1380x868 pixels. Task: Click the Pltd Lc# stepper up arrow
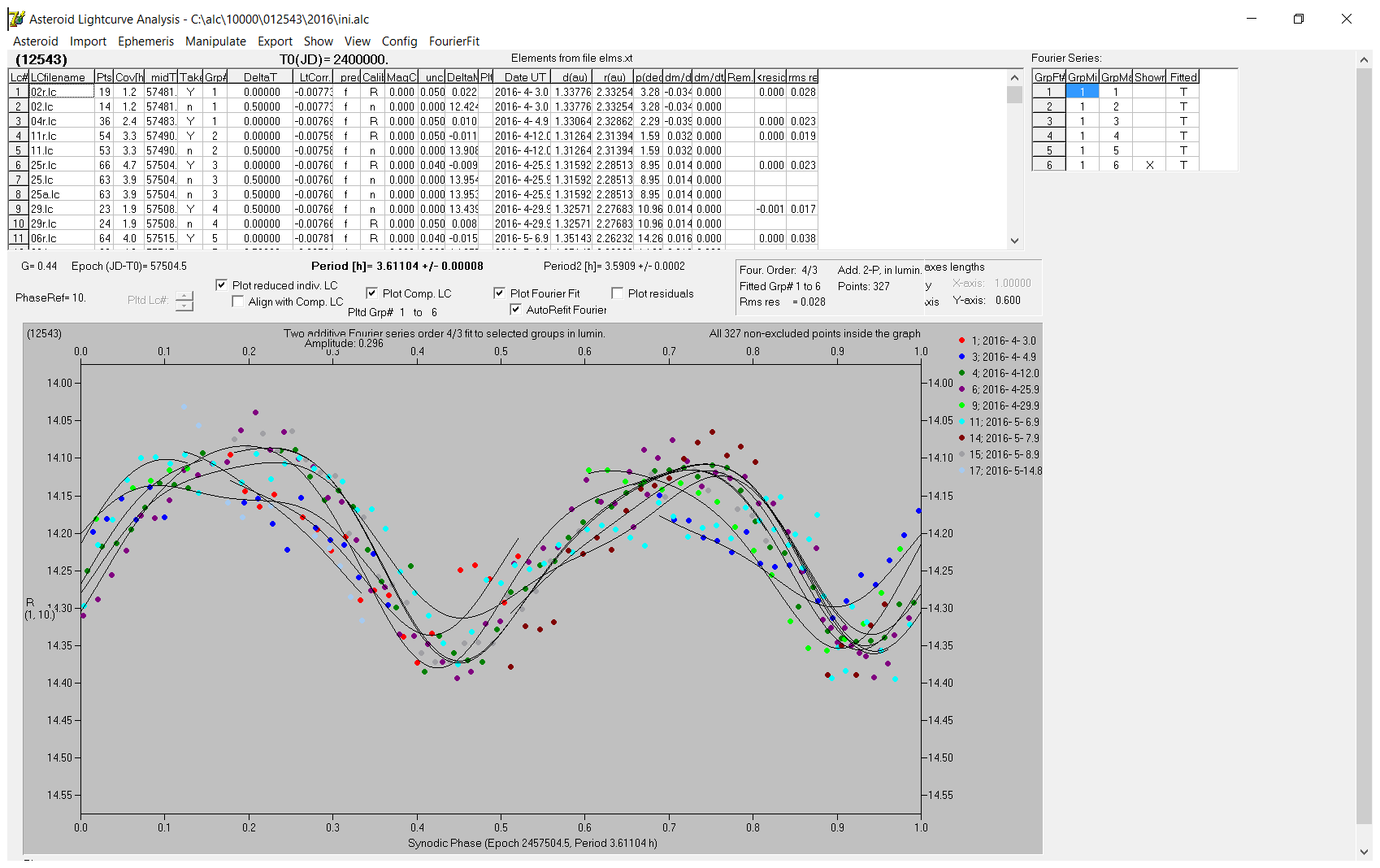(184, 296)
